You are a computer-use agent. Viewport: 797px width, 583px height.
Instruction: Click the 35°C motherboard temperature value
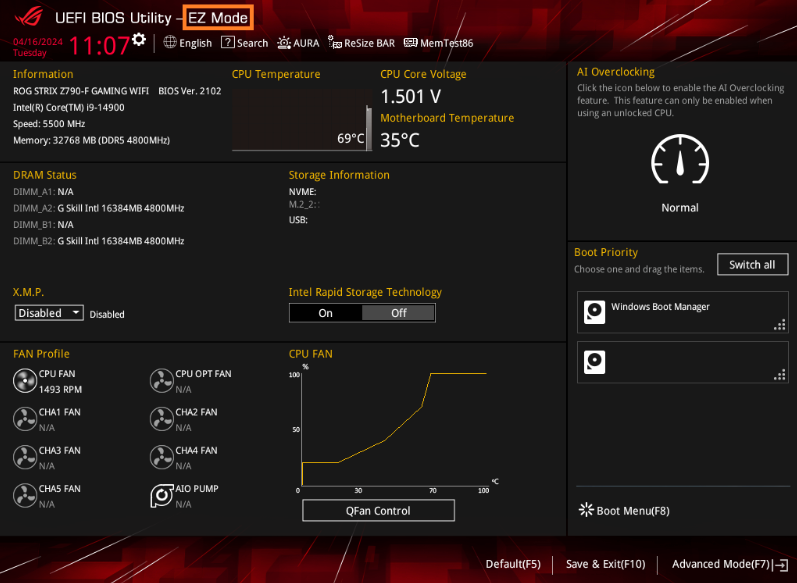pos(400,140)
